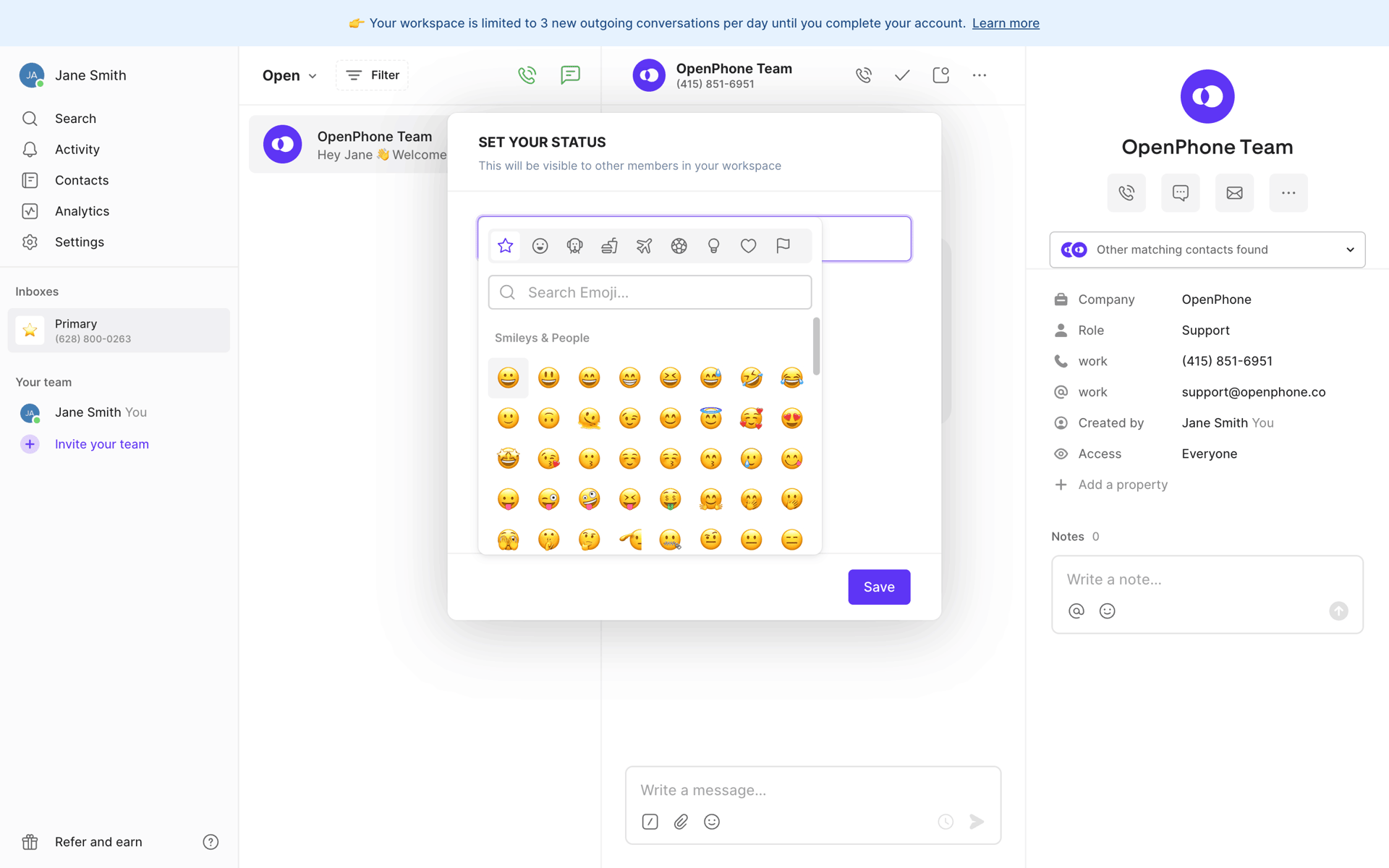Viewport: 1389px width, 868px height.
Task: Mark conversation unread icon in header
Action: pos(940,75)
